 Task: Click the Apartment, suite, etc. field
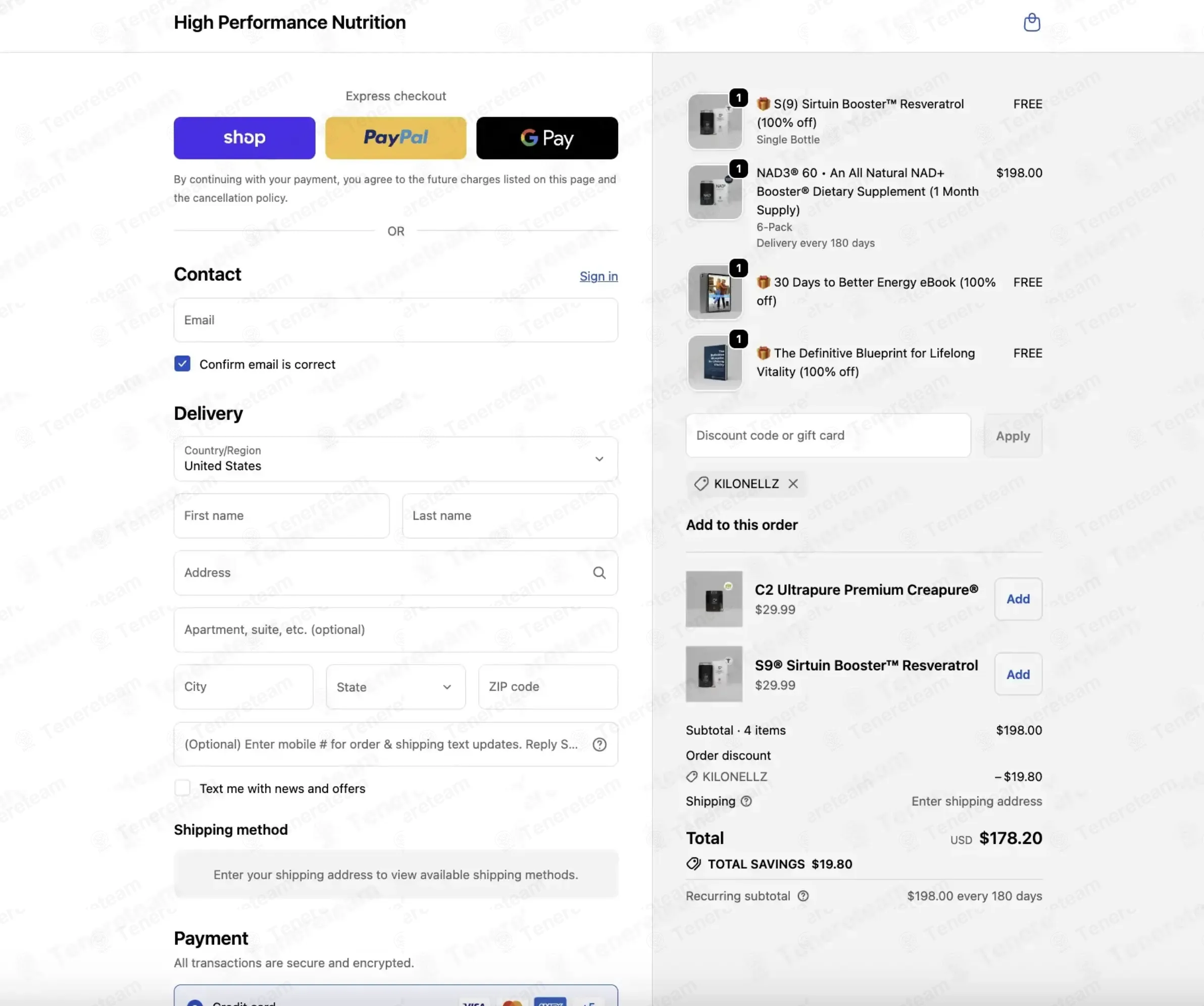click(395, 630)
